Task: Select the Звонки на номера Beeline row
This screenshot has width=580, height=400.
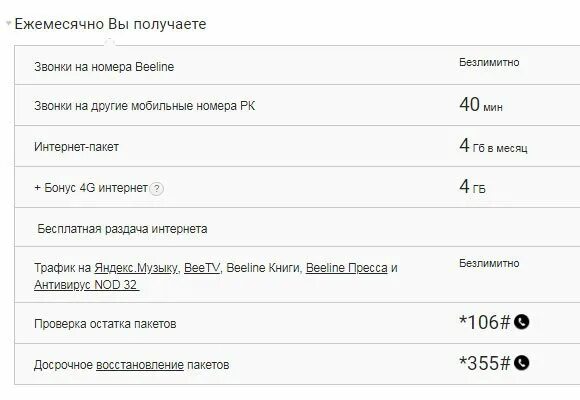Action: pos(297,65)
